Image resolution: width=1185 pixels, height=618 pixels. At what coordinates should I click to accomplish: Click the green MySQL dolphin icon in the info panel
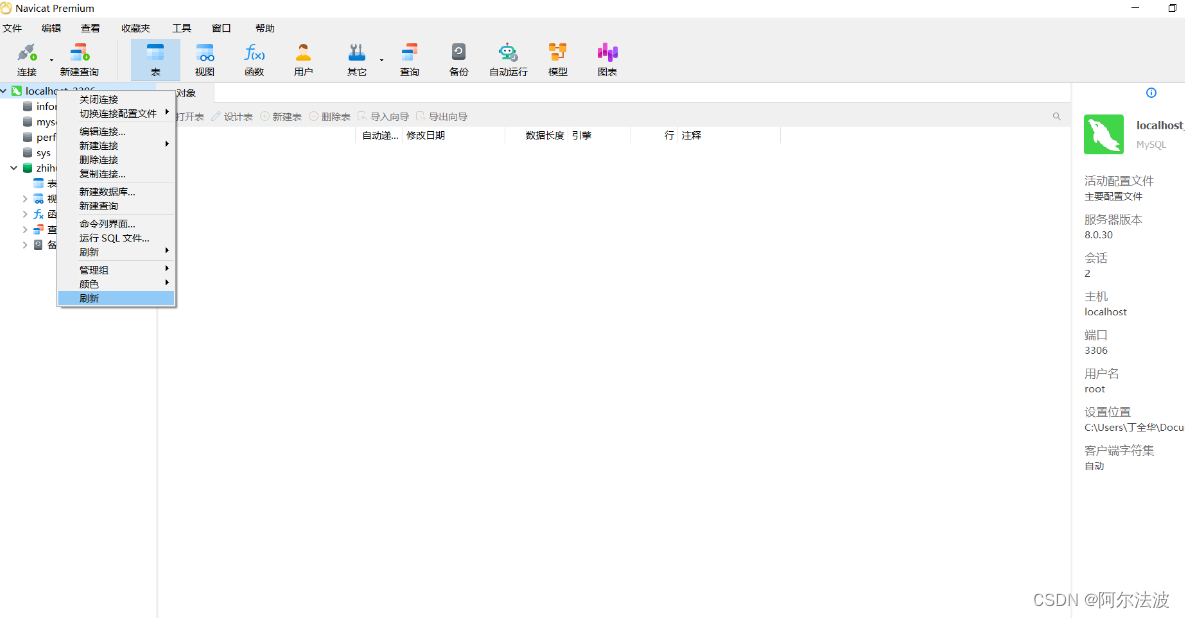coord(1103,134)
